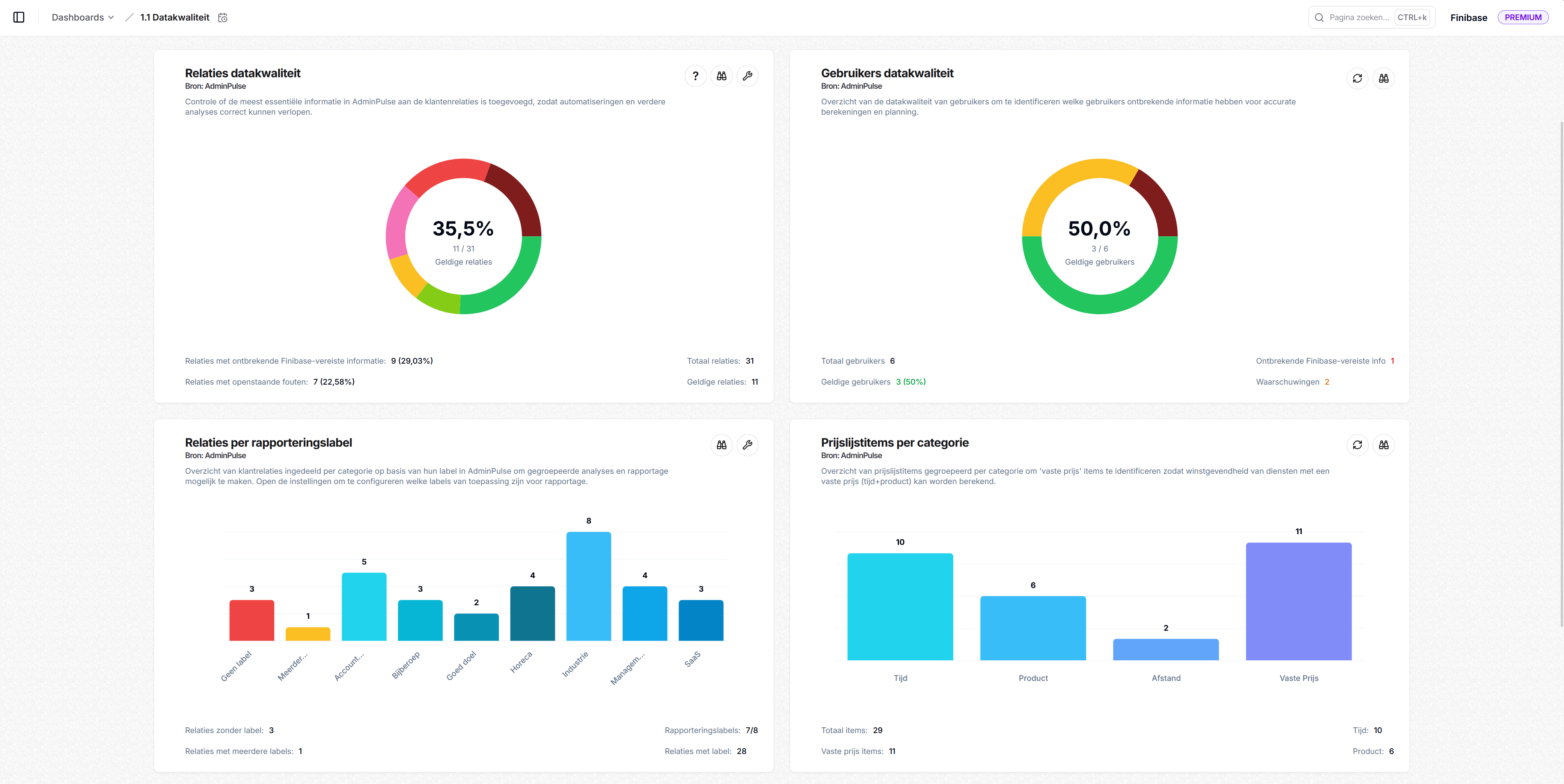
Task: Open wrench settings for Relaties datakwaliteit
Action: click(747, 76)
